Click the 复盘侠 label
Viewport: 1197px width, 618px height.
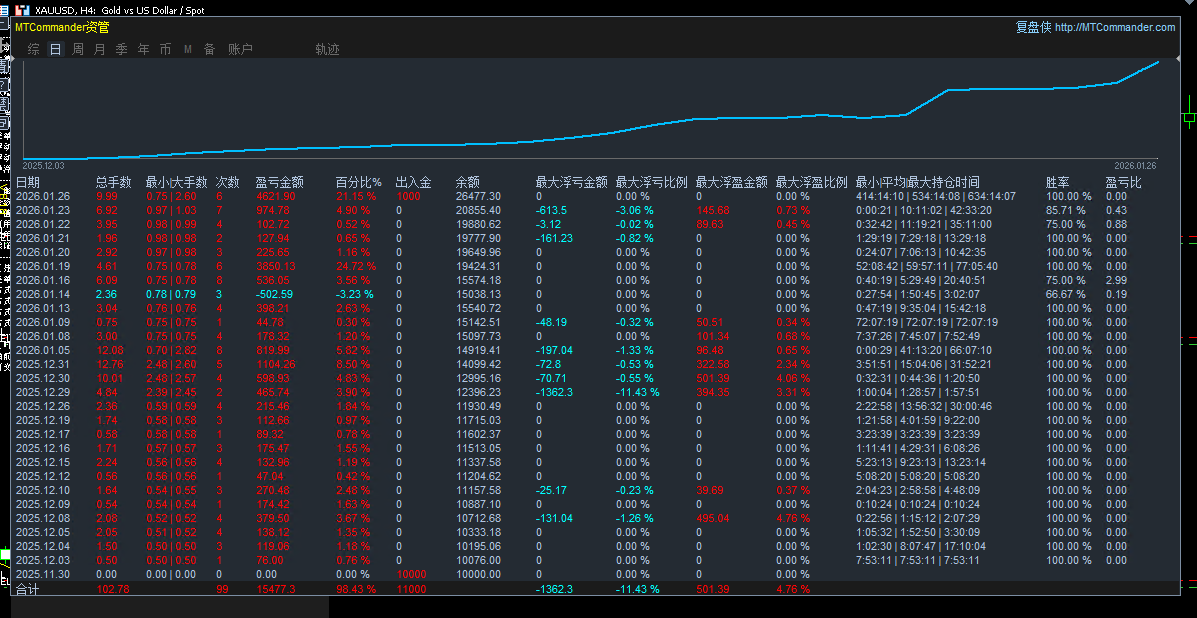(1033, 27)
